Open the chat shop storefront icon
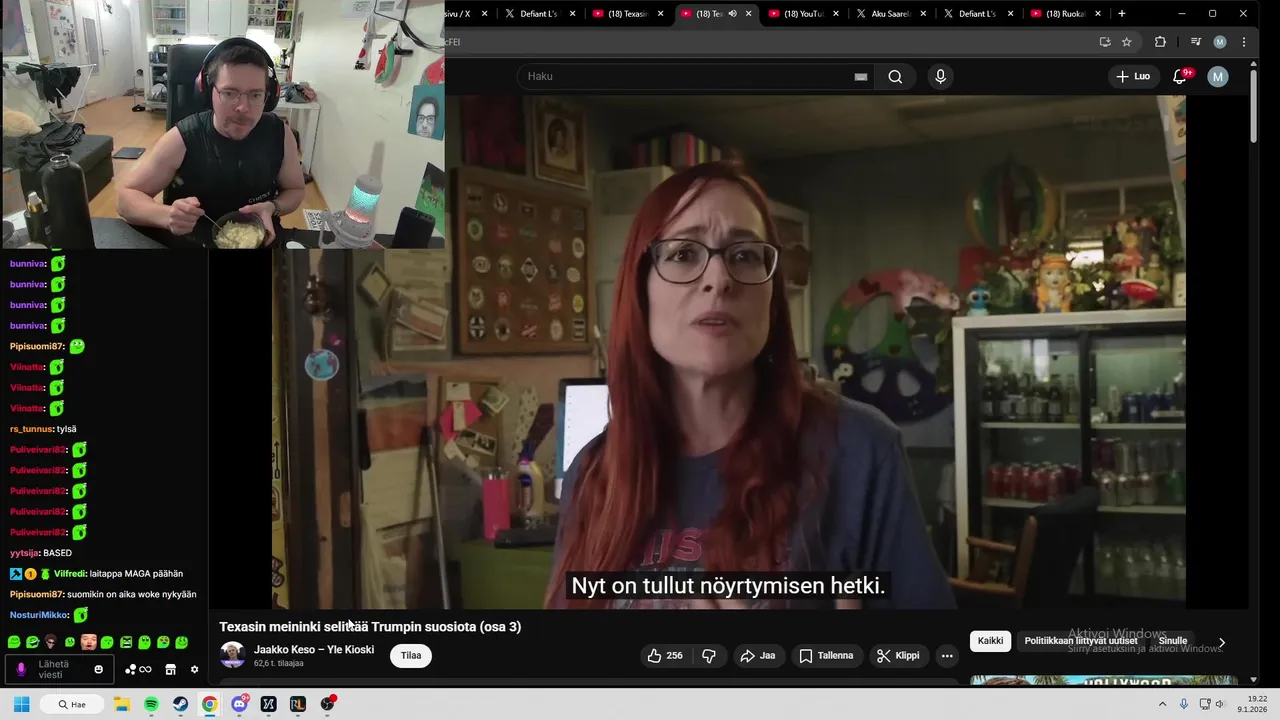This screenshot has width=1280, height=720. [x=171, y=669]
